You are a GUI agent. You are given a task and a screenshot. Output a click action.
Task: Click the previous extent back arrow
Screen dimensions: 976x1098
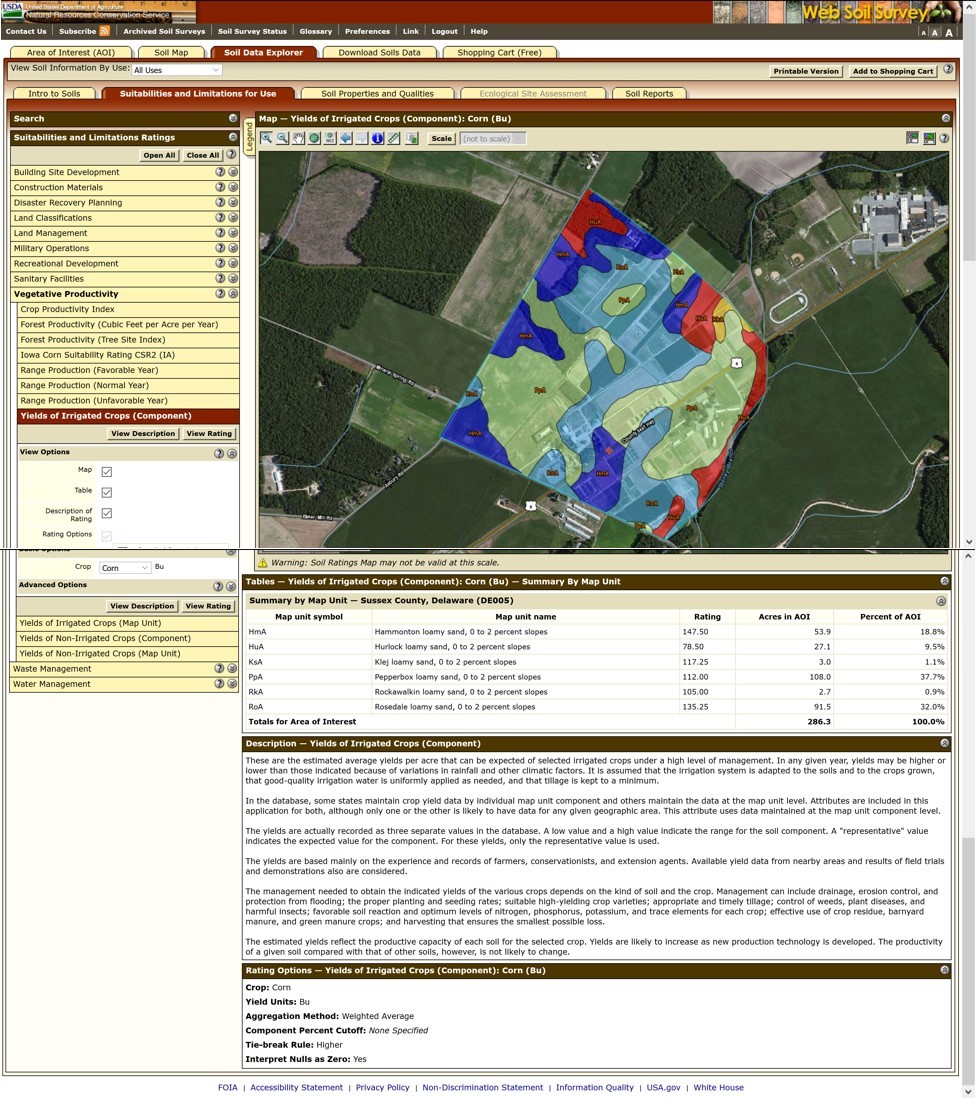(346, 138)
